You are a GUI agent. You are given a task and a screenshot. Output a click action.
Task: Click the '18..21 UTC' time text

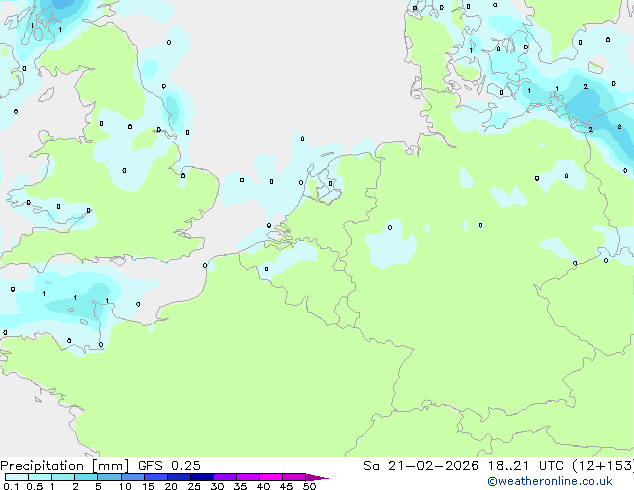click(x=526, y=466)
